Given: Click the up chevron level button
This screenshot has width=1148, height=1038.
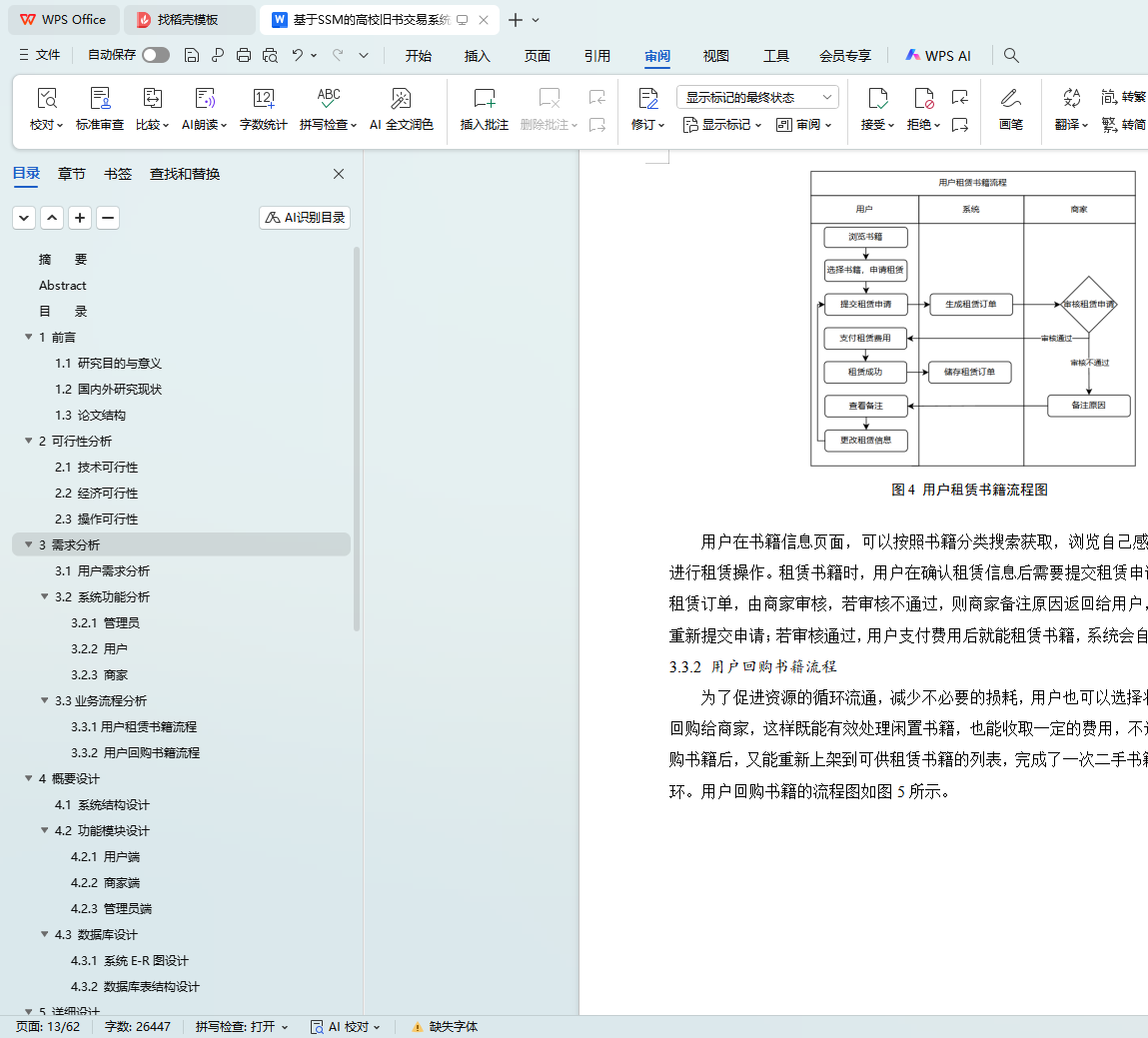Looking at the screenshot, I should [52, 218].
